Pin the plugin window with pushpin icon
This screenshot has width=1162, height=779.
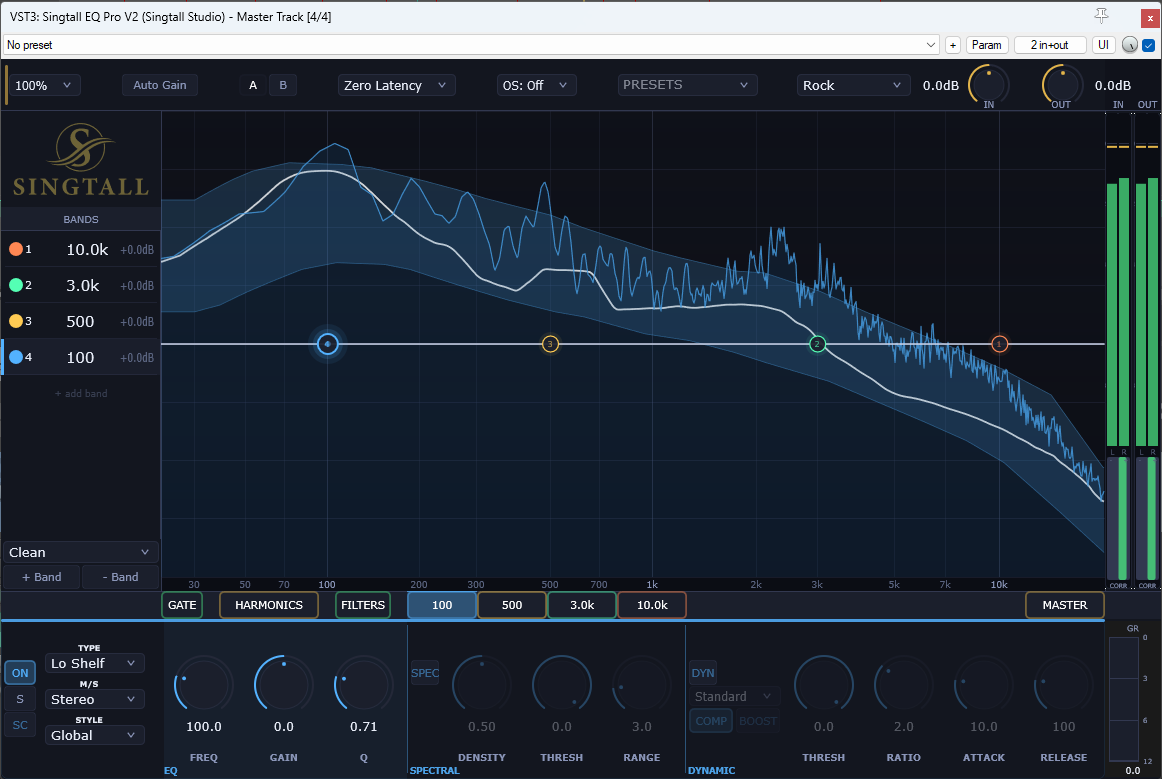pos(1101,16)
